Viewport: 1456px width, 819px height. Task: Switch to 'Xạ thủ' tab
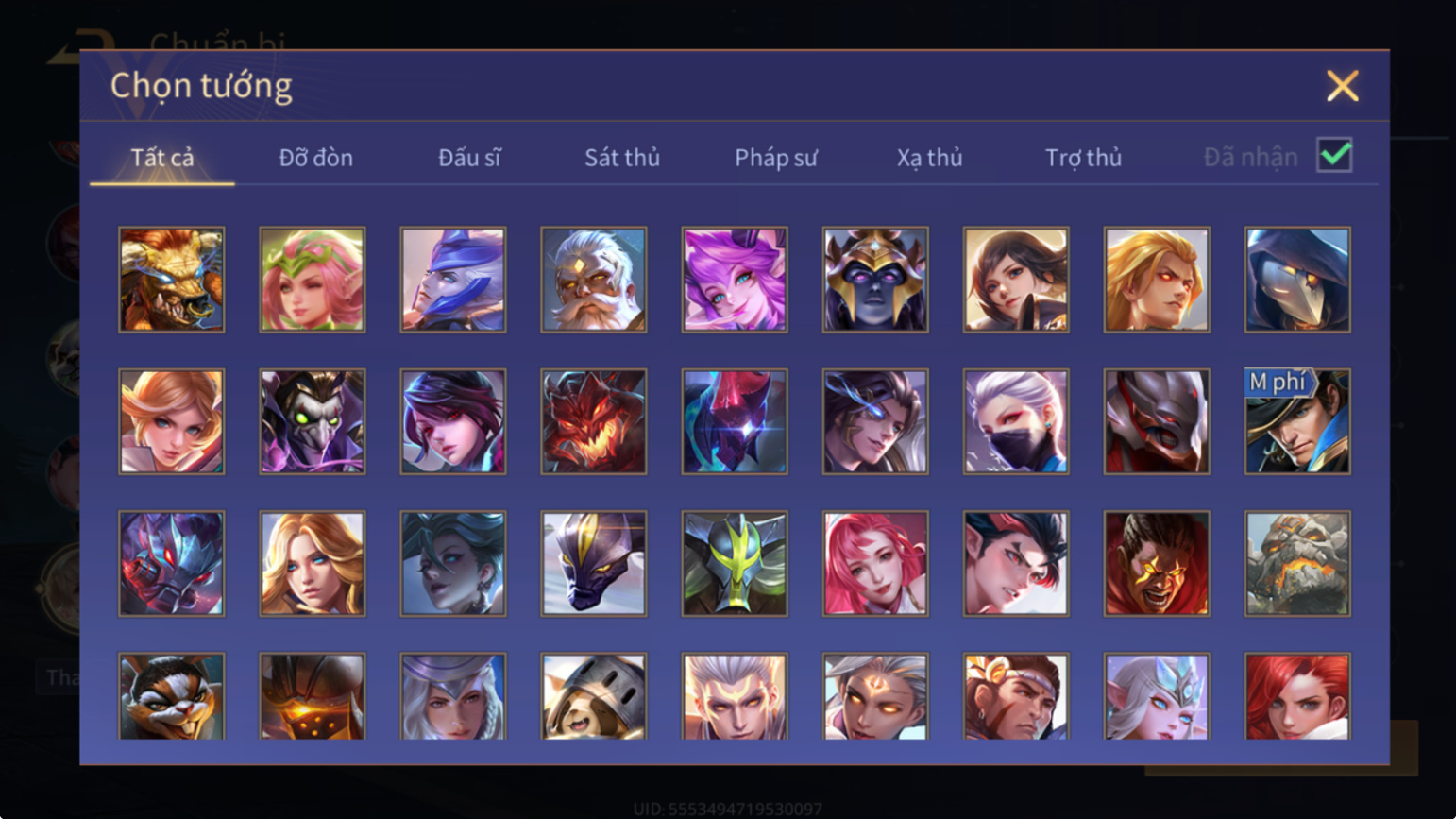point(929,158)
